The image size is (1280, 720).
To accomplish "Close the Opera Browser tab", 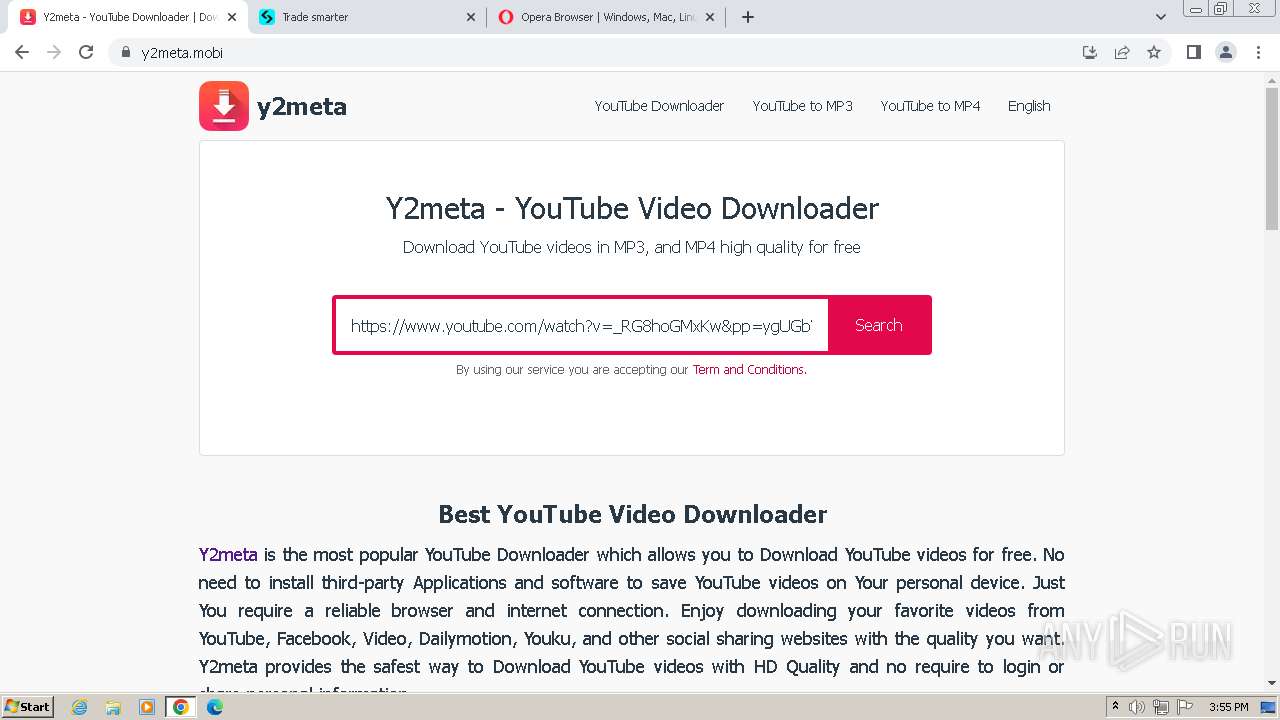I will pos(709,17).
